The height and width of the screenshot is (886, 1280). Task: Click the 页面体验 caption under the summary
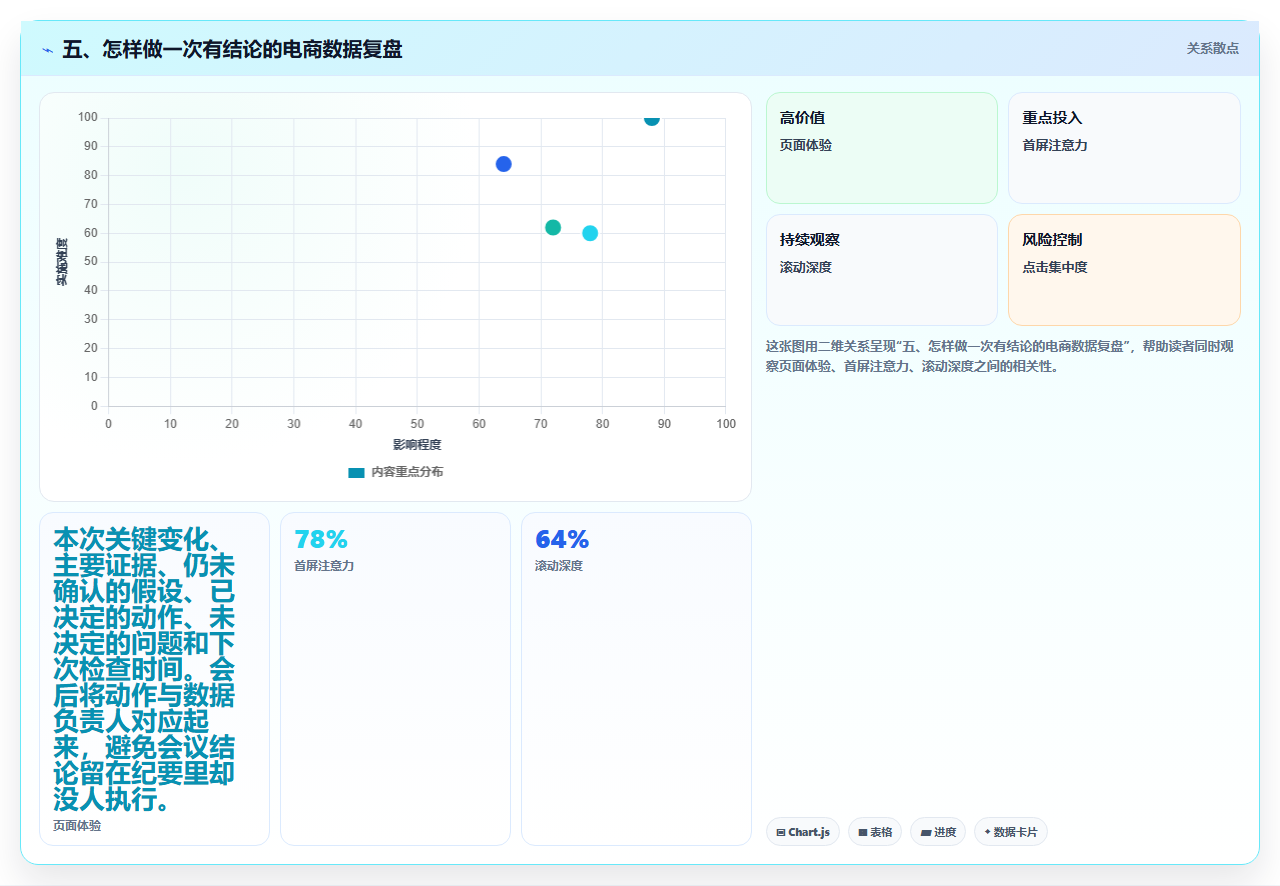coord(77,826)
